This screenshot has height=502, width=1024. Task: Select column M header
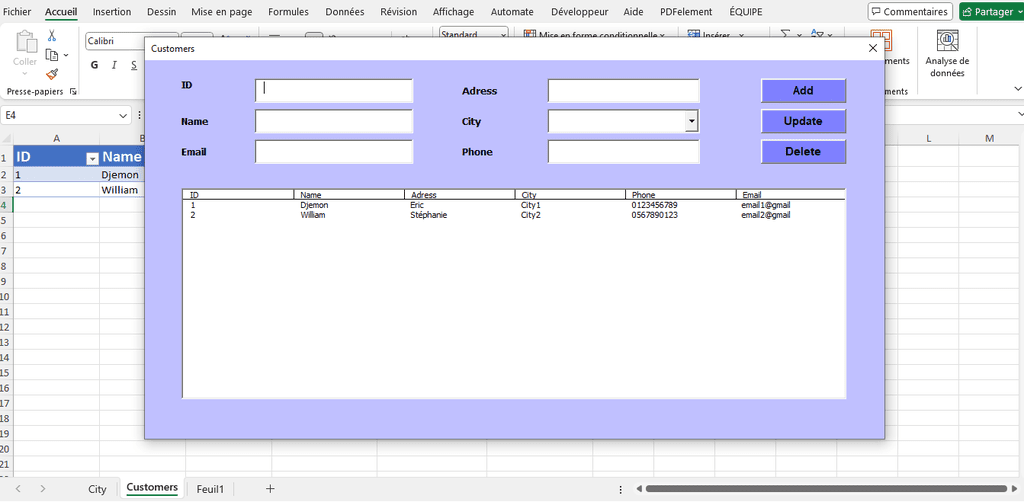click(x=989, y=138)
